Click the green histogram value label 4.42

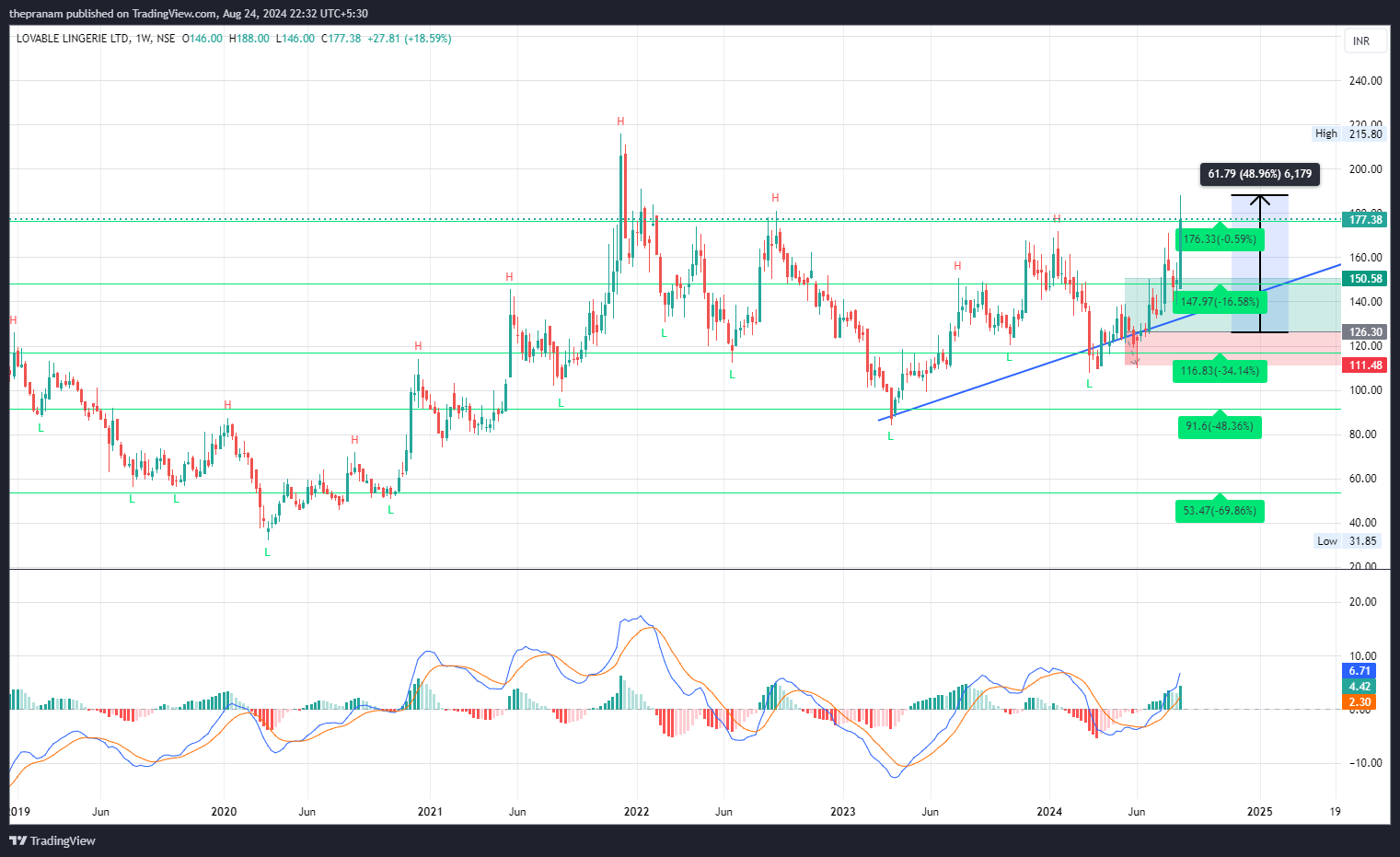point(1360,687)
